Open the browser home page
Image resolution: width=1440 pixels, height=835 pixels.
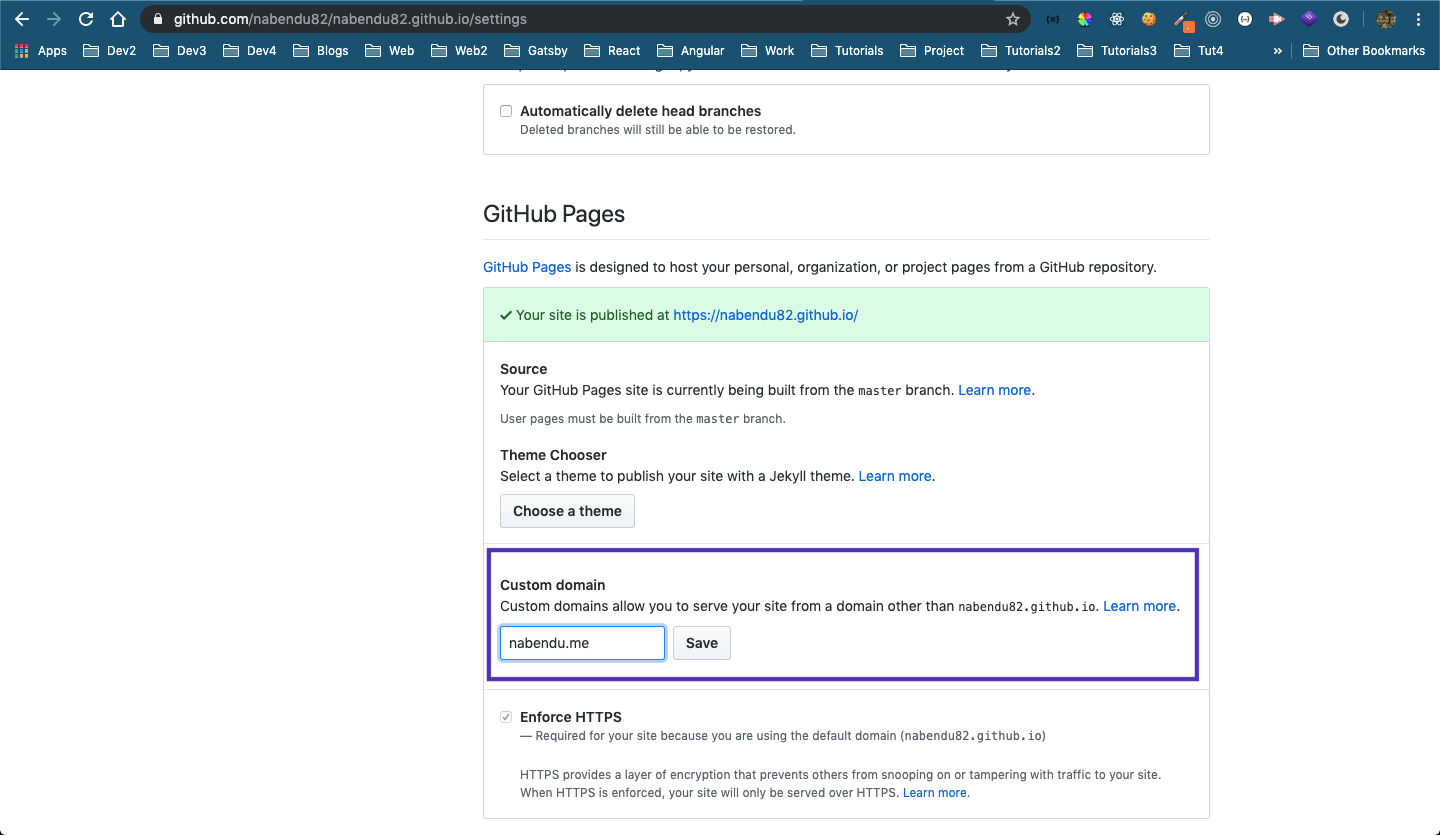[118, 19]
